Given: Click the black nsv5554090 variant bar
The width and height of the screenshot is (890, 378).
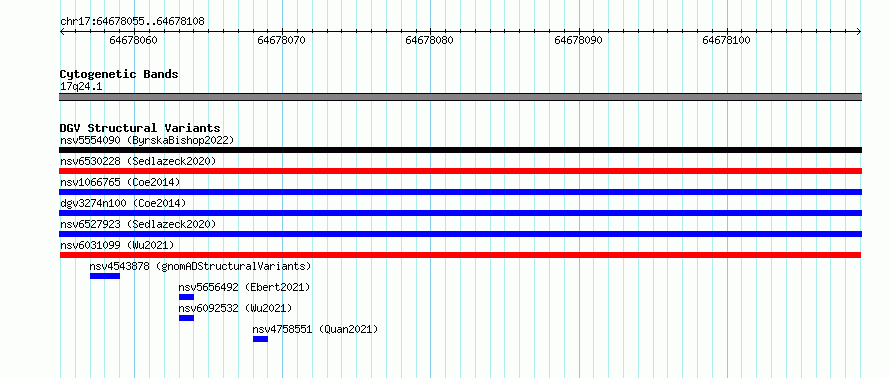Looking at the screenshot, I should tap(460, 150).
